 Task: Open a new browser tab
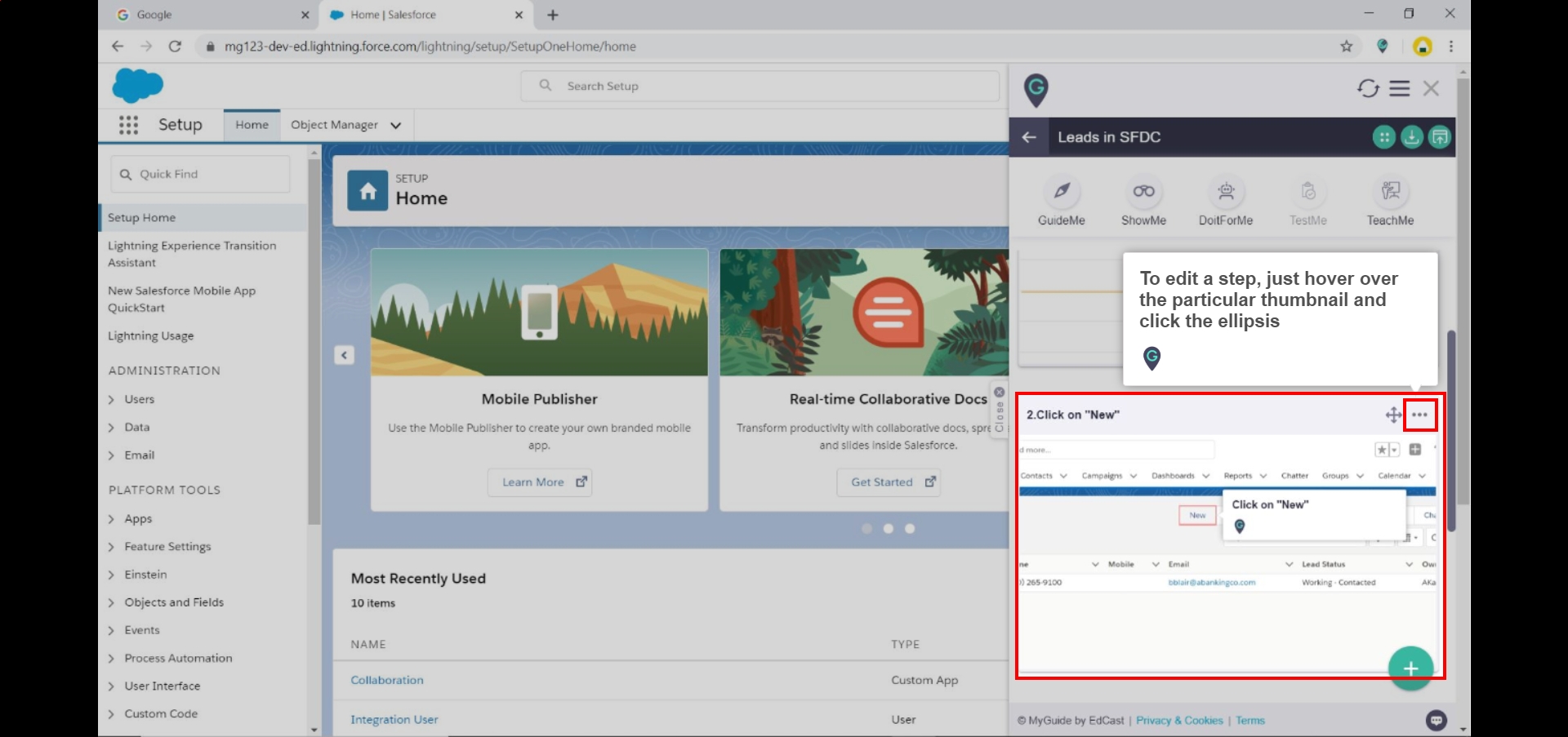(553, 15)
